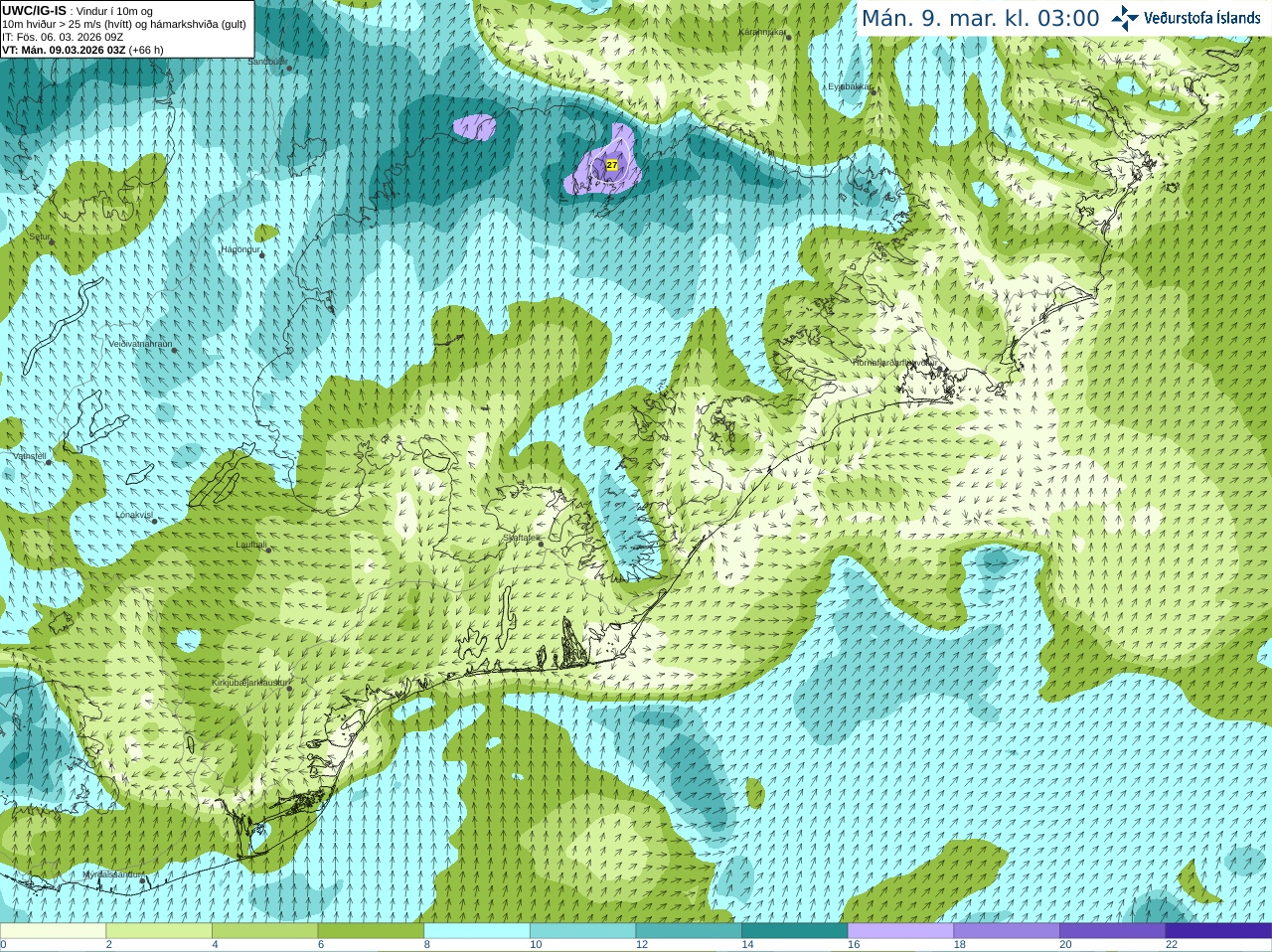The image size is (1272, 952).
Task: Click the legend tick value '12'
Action: point(642,945)
